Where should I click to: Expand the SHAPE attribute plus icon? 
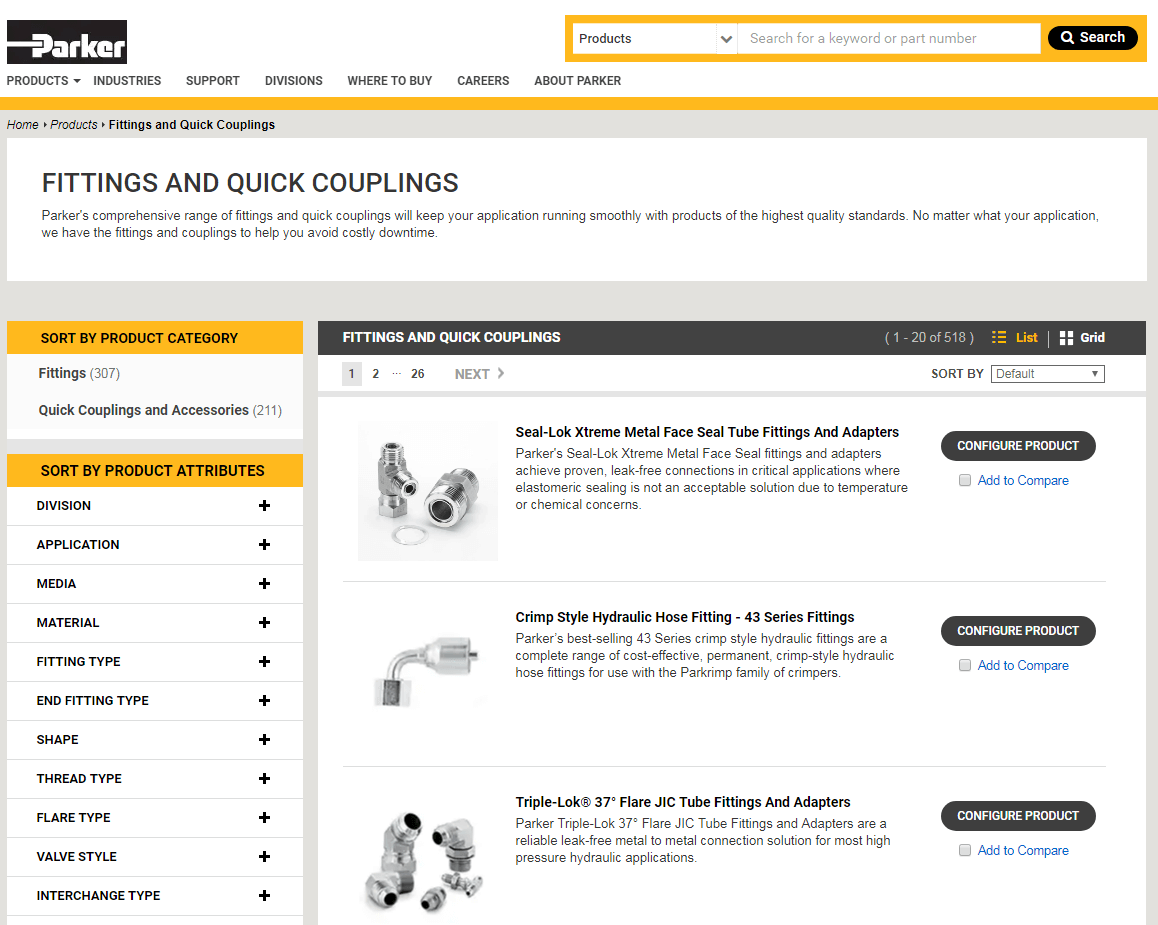point(264,740)
